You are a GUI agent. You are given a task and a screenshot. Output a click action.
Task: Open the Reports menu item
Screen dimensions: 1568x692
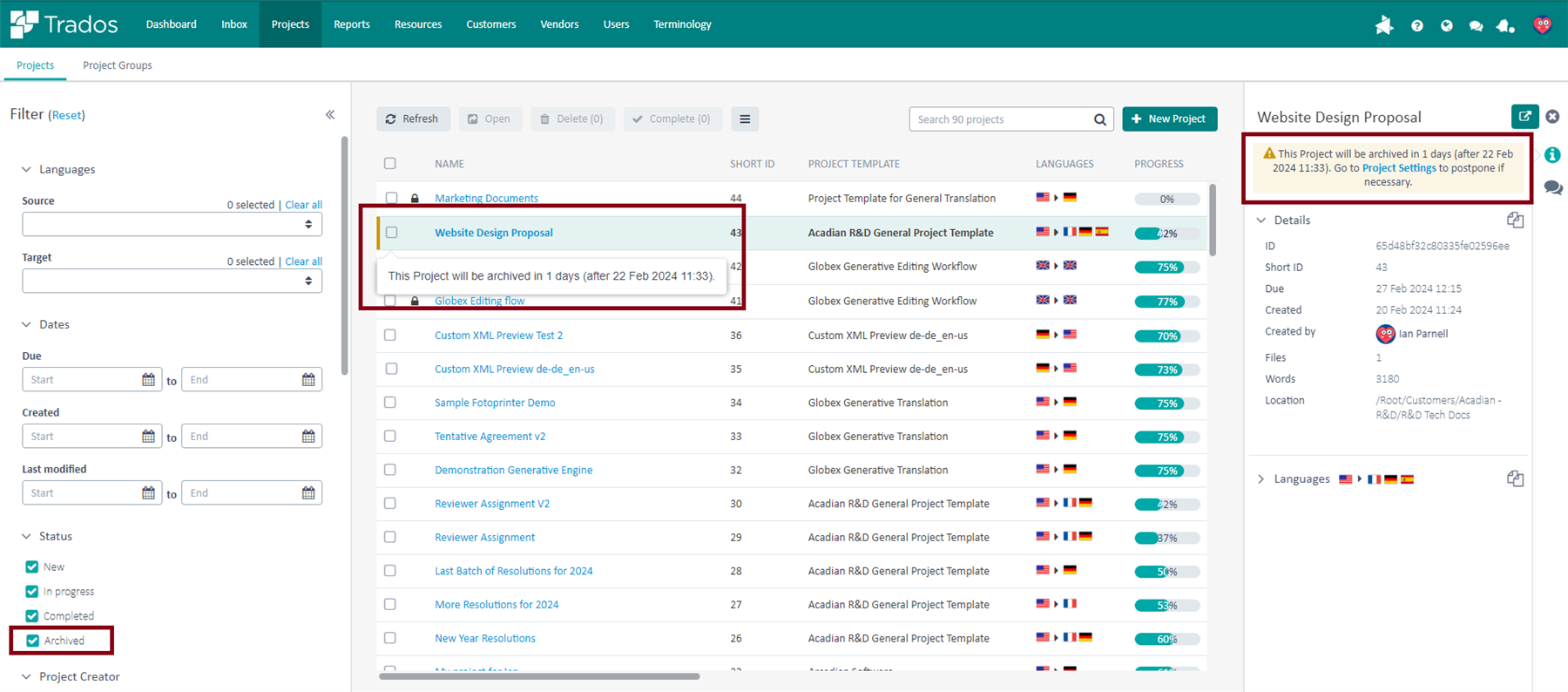click(352, 24)
